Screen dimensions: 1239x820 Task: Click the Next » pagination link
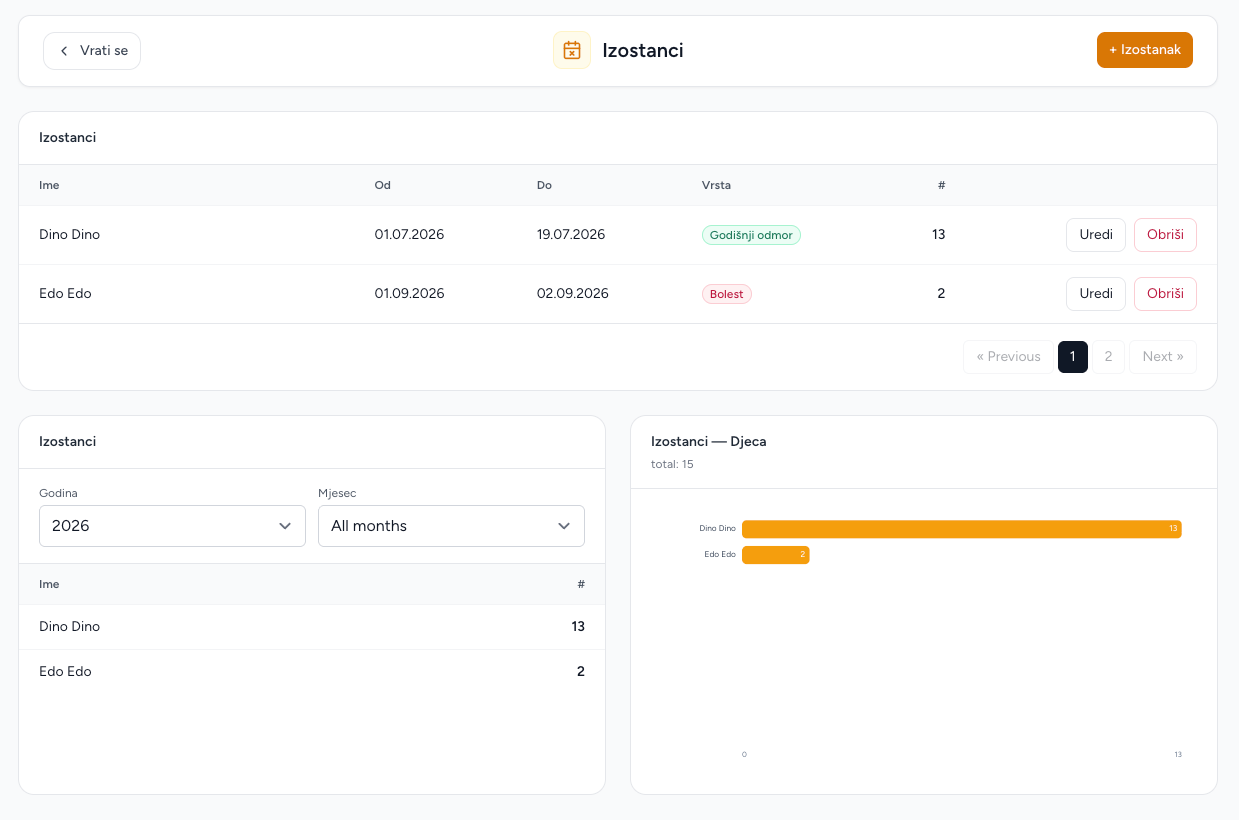coord(1163,357)
